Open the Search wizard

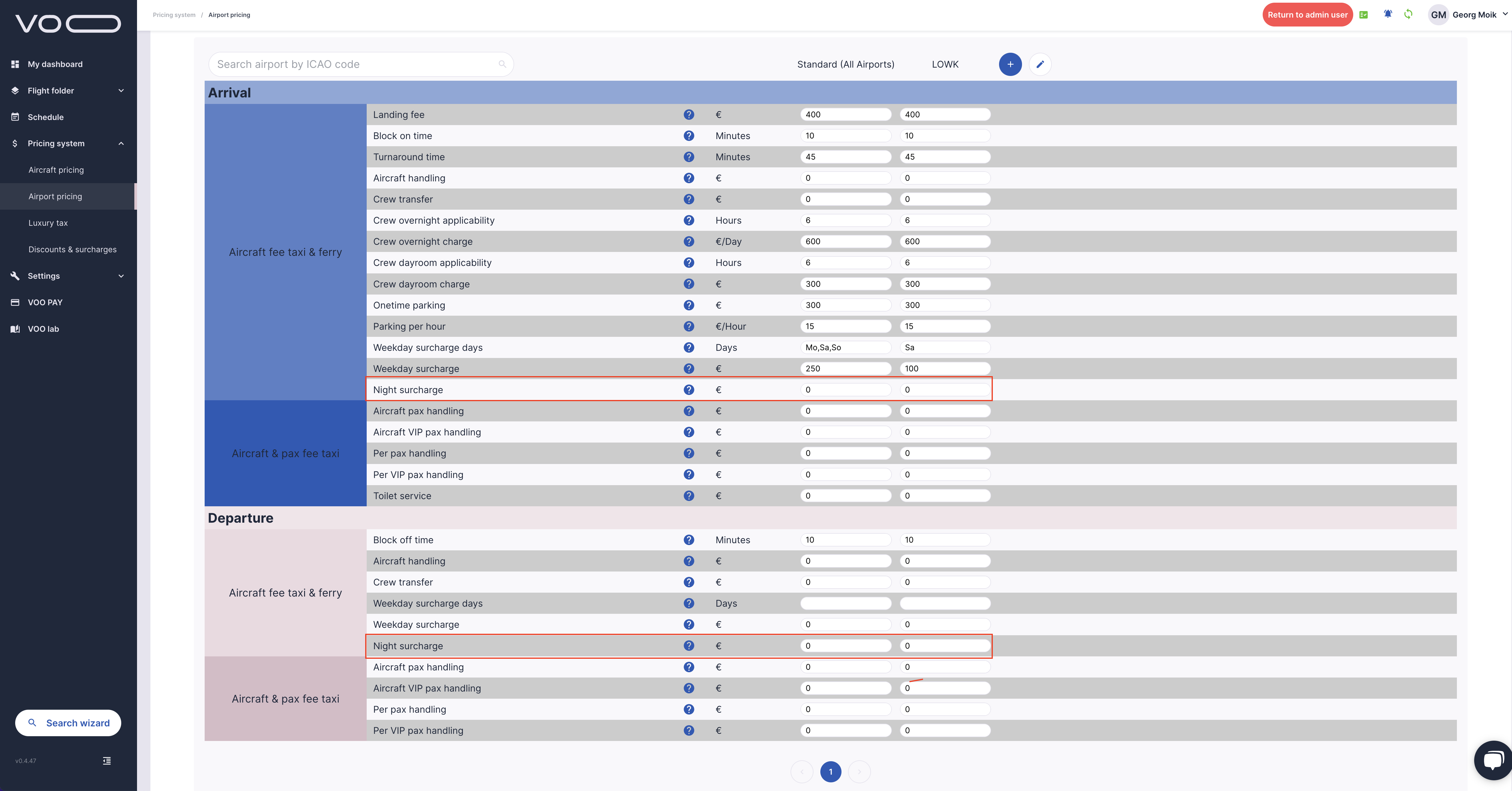tap(68, 723)
